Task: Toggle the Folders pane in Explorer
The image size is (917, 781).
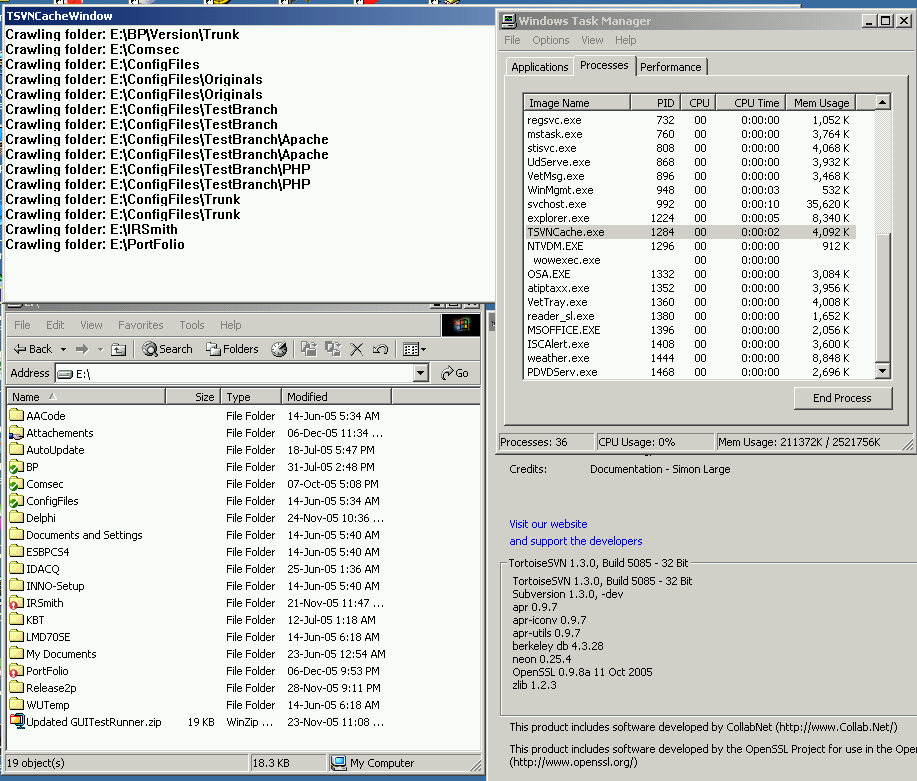Action: (x=232, y=349)
